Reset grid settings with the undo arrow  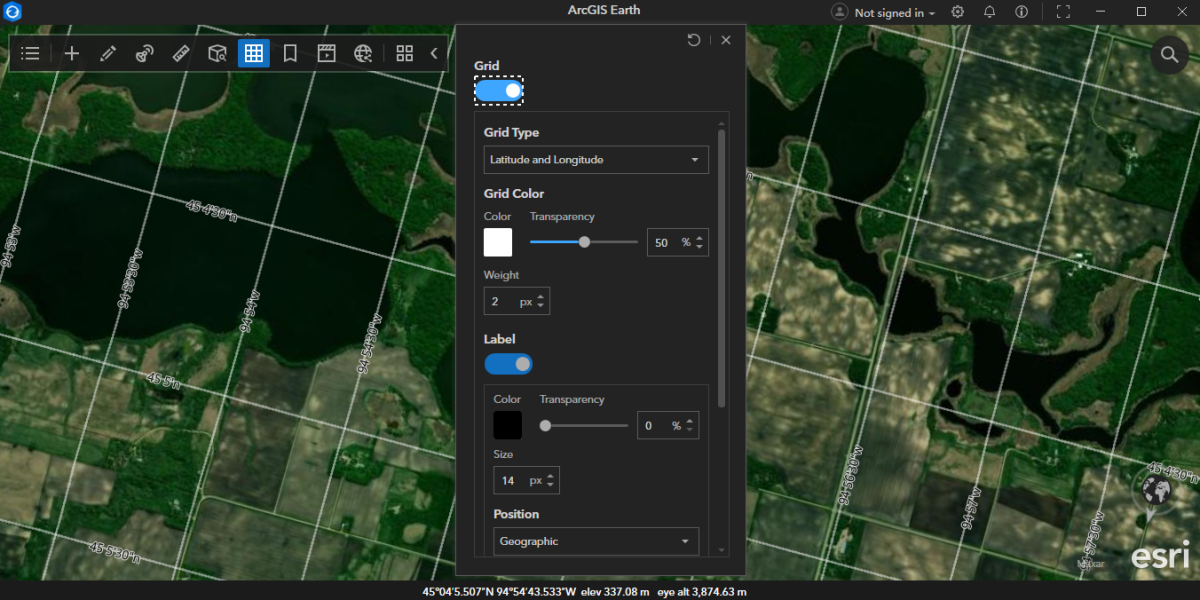694,40
